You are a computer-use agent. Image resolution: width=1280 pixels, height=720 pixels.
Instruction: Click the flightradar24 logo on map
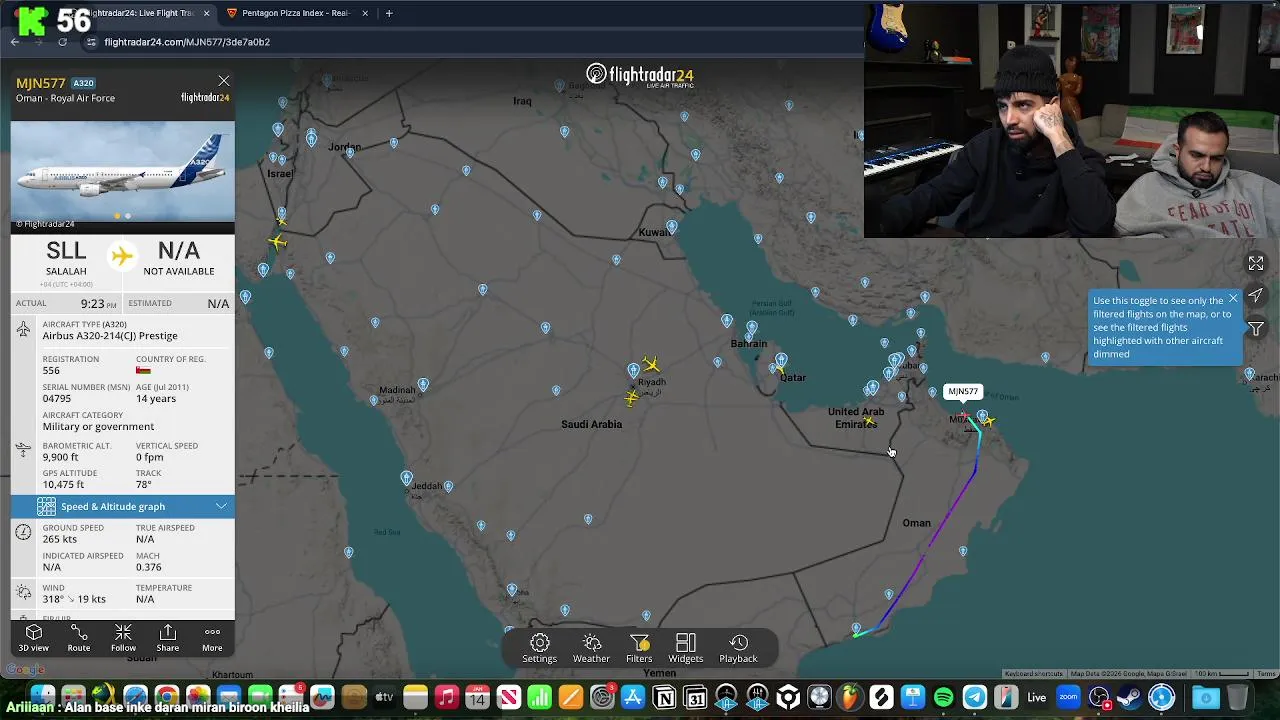coord(640,76)
